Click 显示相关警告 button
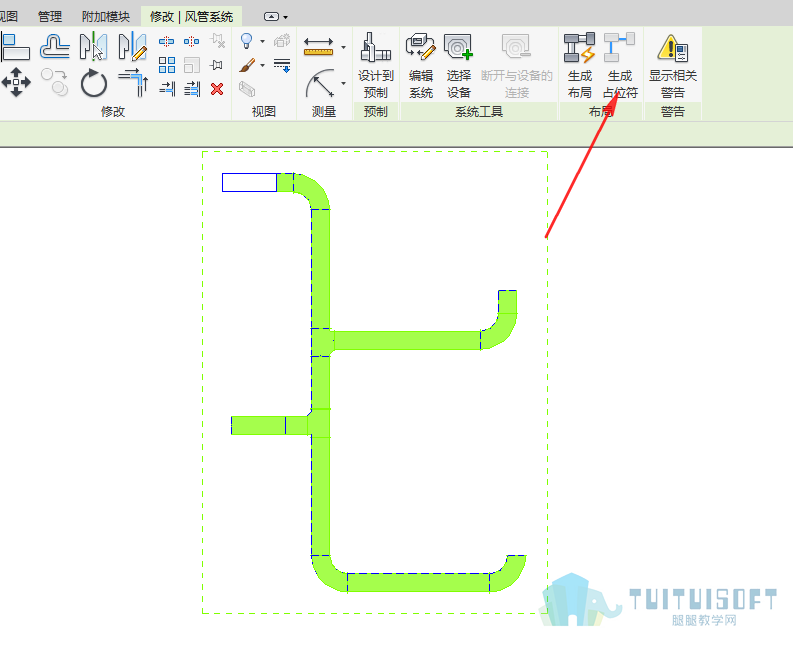This screenshot has width=793, height=652. (x=673, y=66)
